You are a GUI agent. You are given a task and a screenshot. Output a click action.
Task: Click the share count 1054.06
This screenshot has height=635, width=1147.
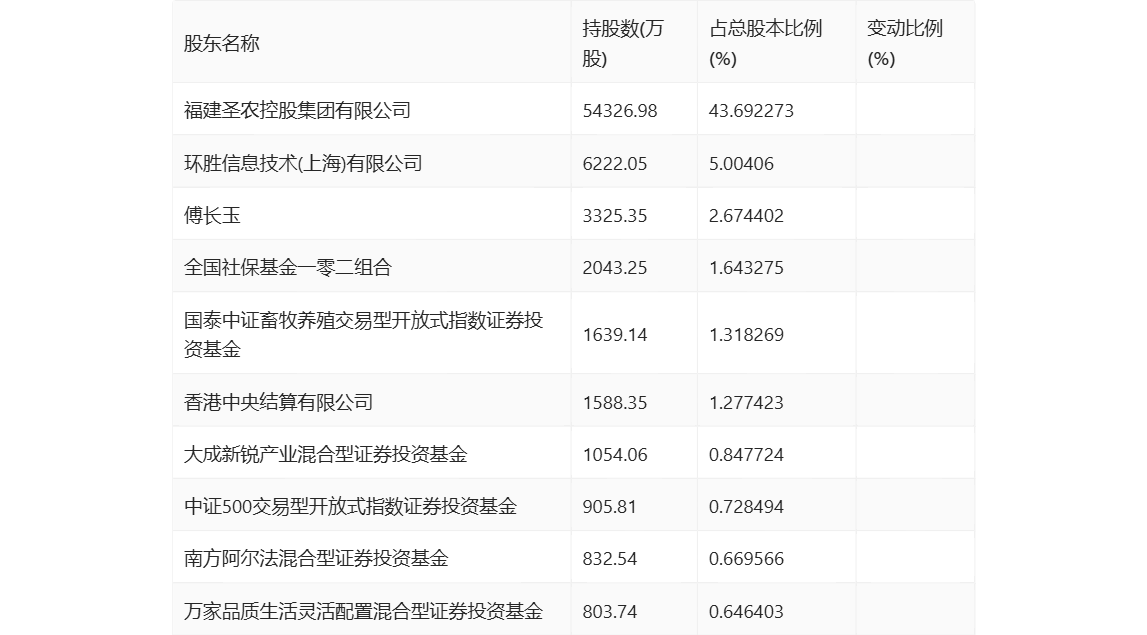614,455
